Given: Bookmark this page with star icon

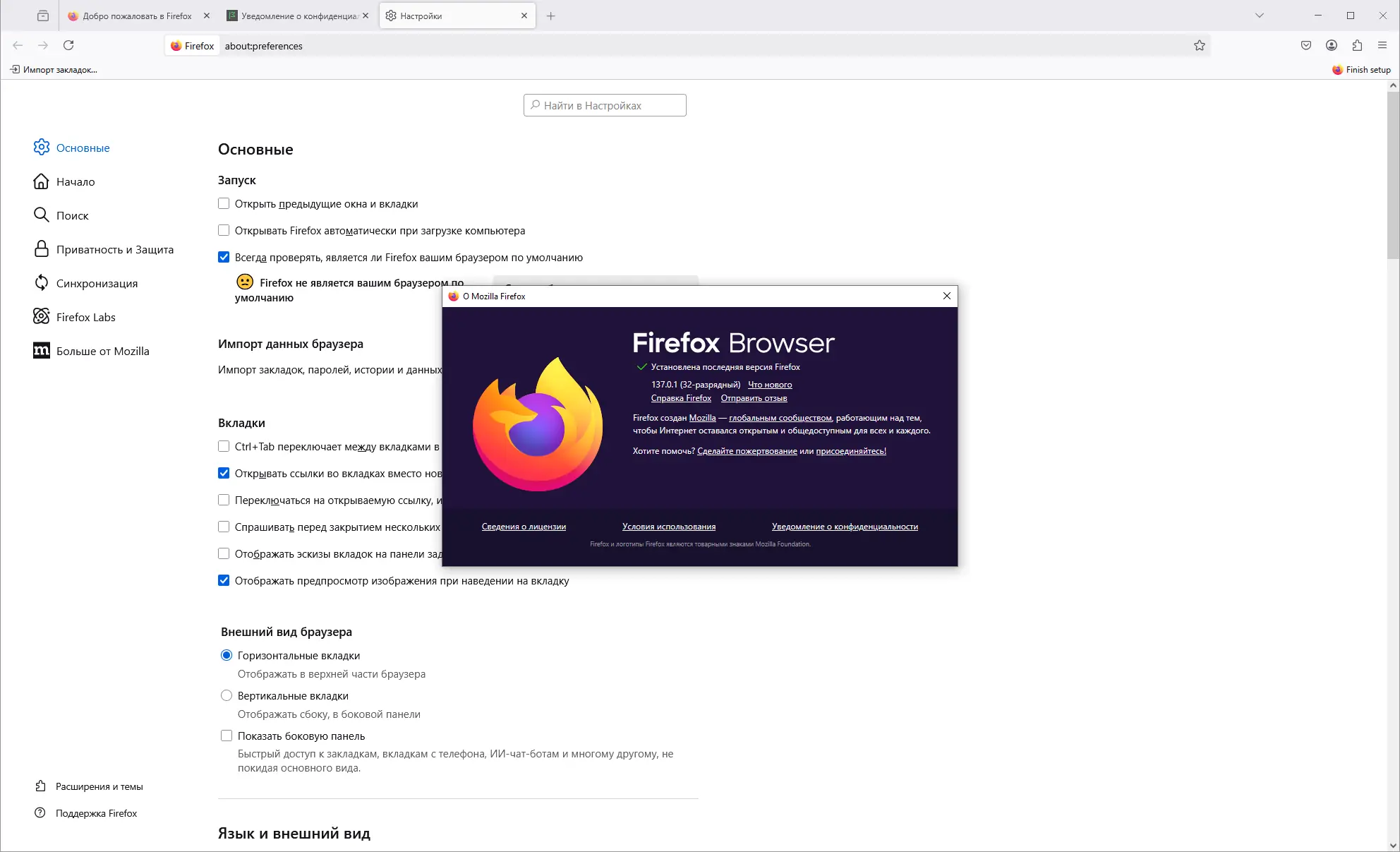Looking at the screenshot, I should (1200, 45).
